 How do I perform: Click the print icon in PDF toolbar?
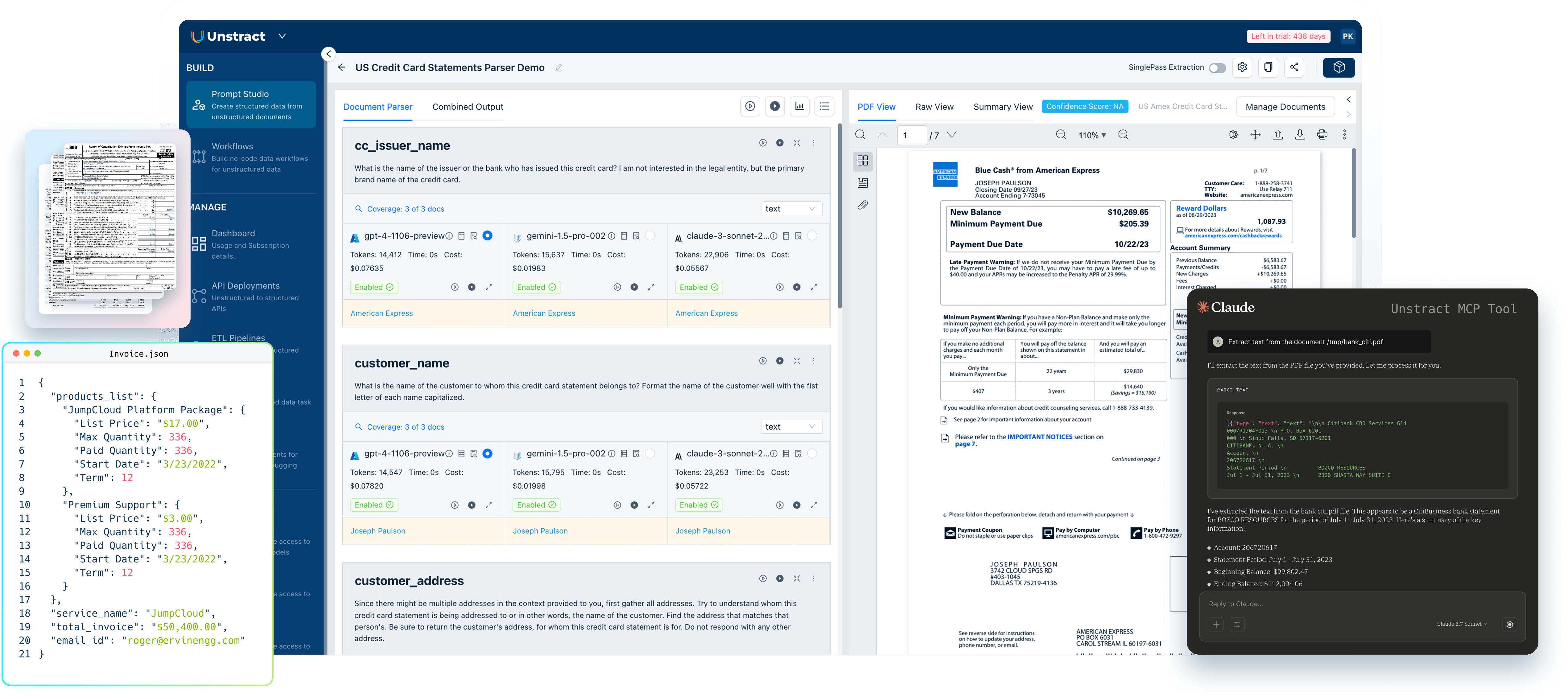coord(1322,135)
